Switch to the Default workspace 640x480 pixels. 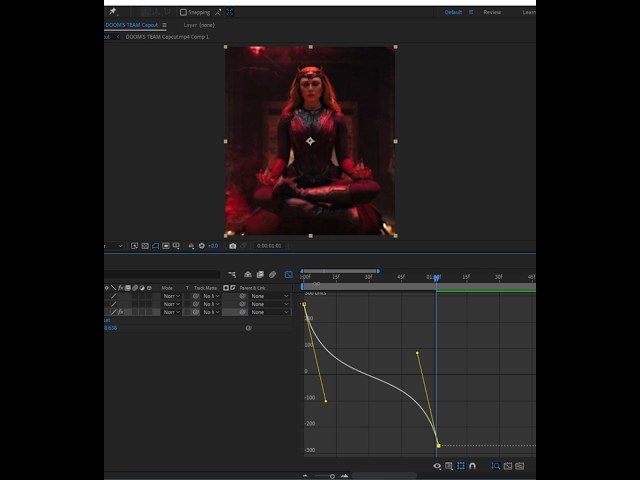tap(453, 12)
